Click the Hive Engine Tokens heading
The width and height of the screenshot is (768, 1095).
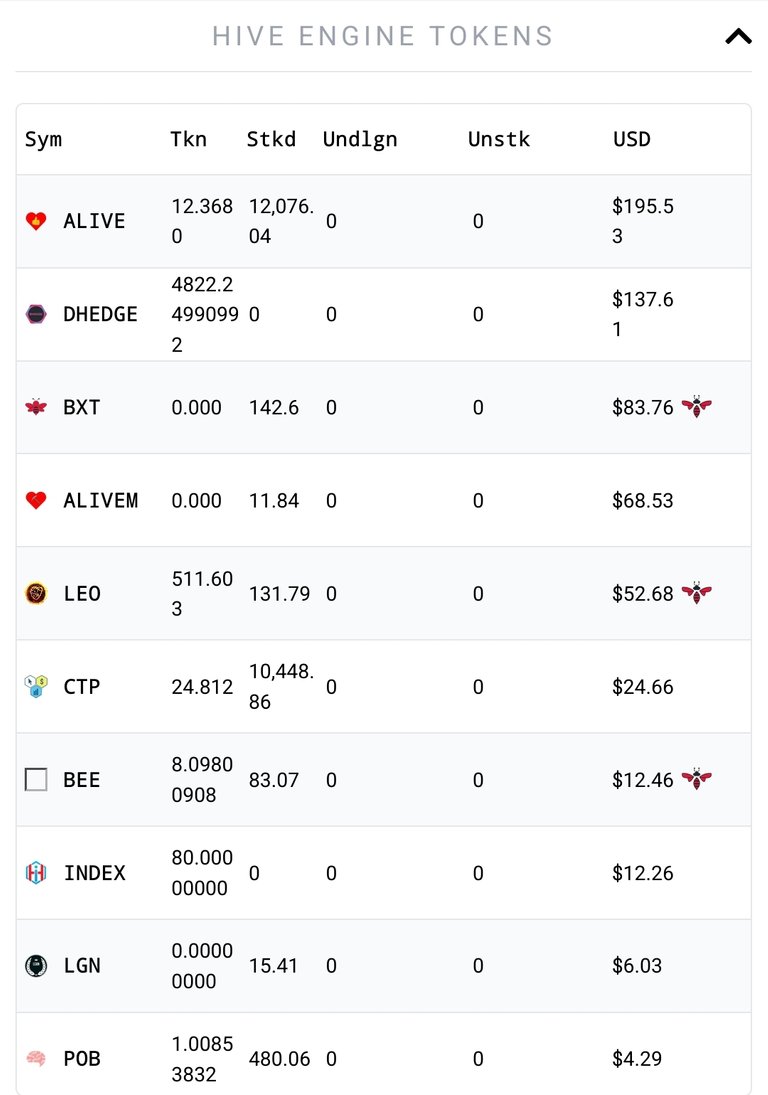[x=383, y=36]
